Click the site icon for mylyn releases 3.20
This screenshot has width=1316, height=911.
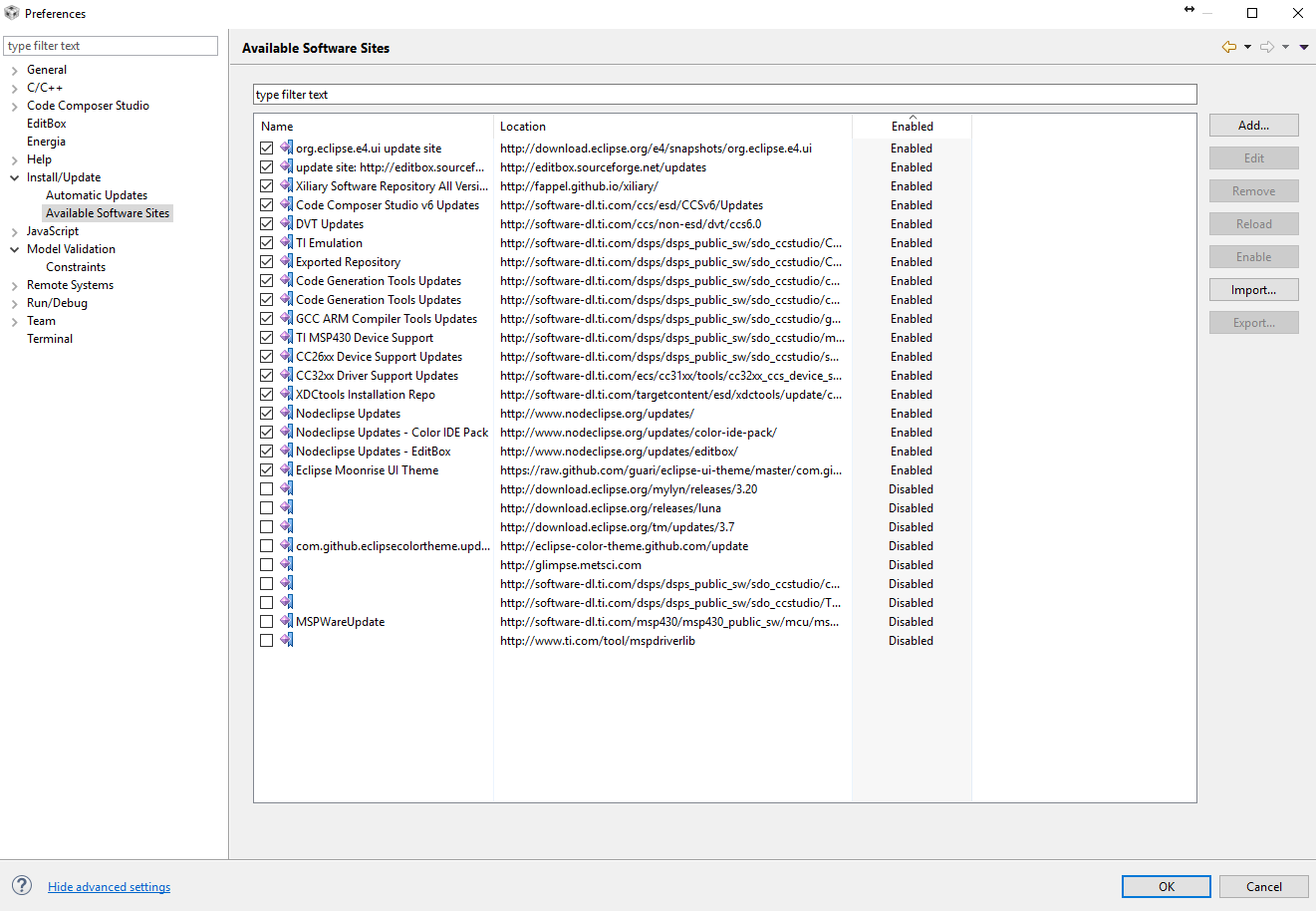(x=286, y=488)
